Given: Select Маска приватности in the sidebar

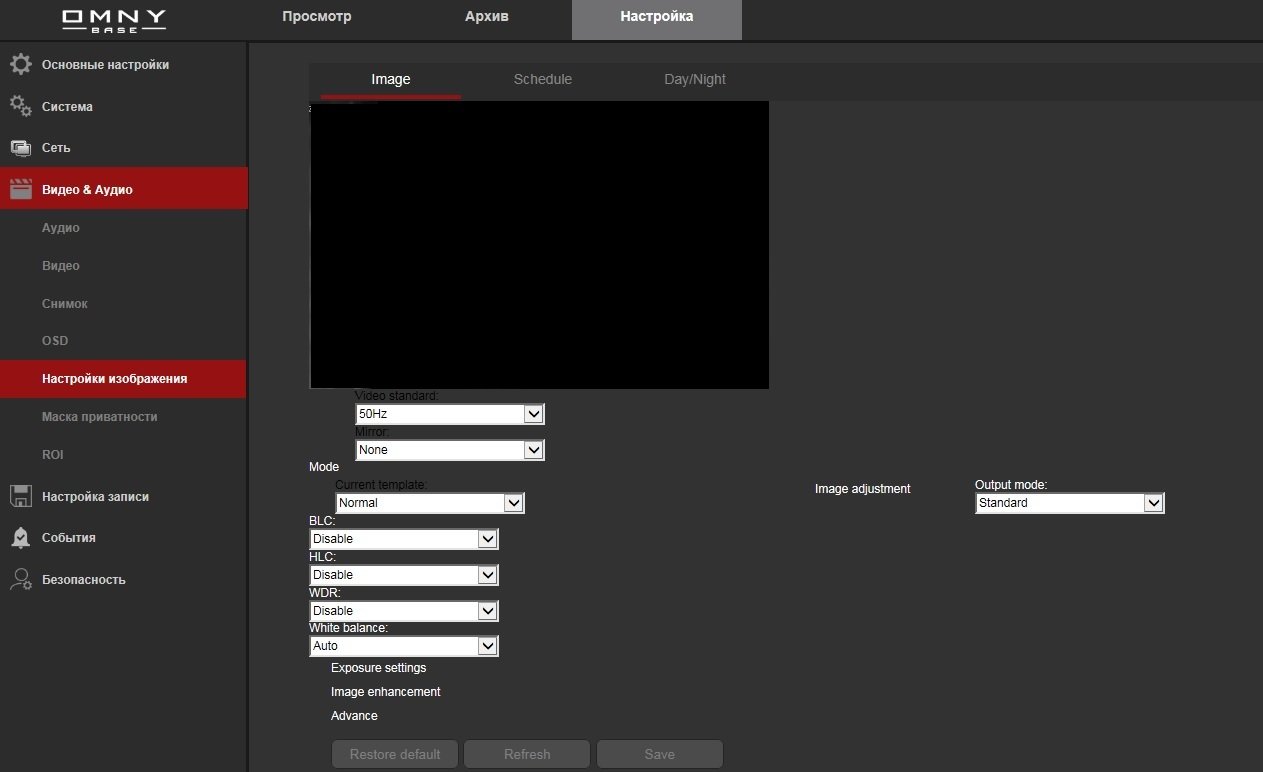Looking at the screenshot, I should [x=99, y=417].
